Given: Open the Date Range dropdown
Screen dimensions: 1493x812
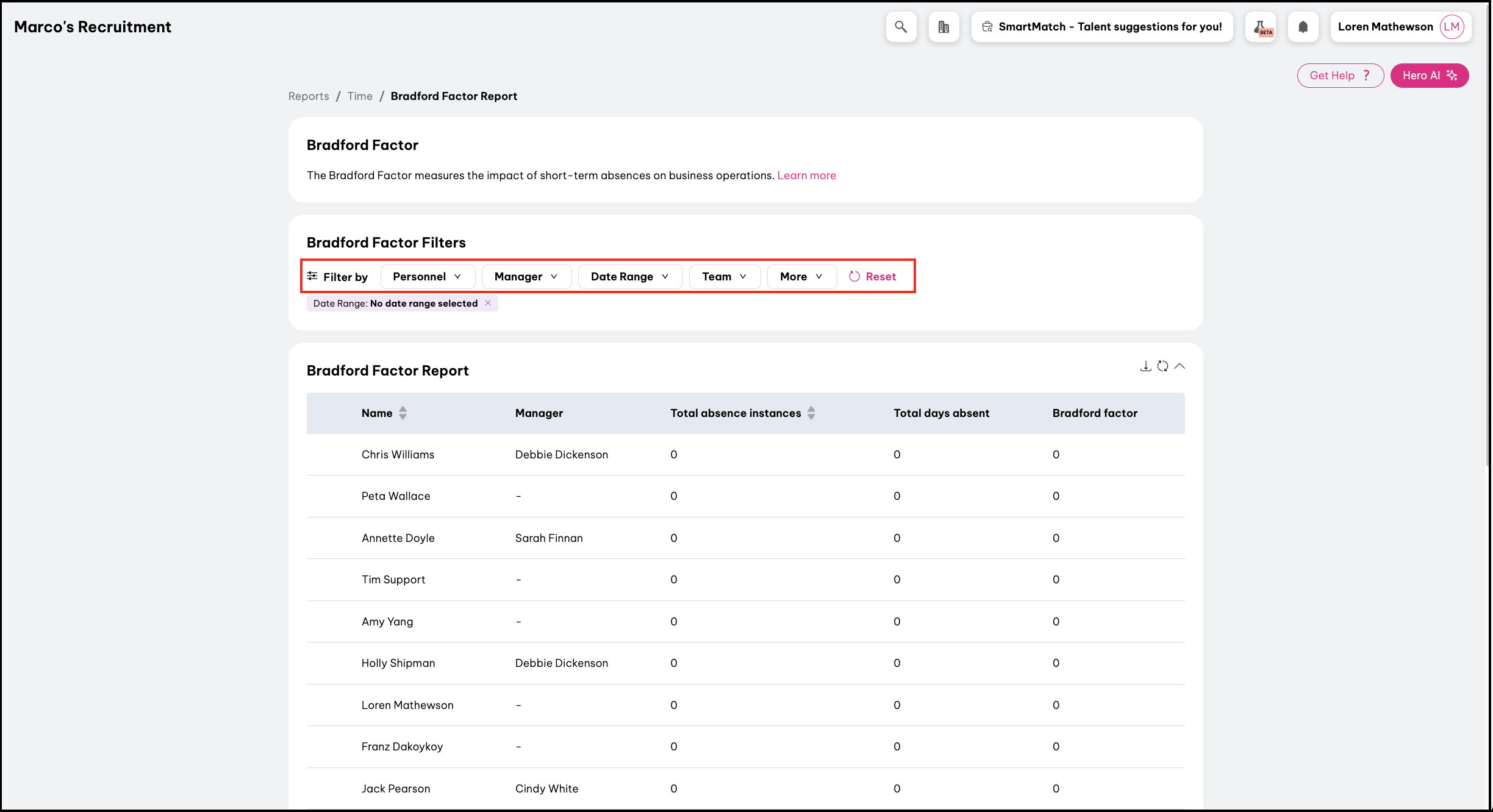Looking at the screenshot, I should [x=629, y=277].
